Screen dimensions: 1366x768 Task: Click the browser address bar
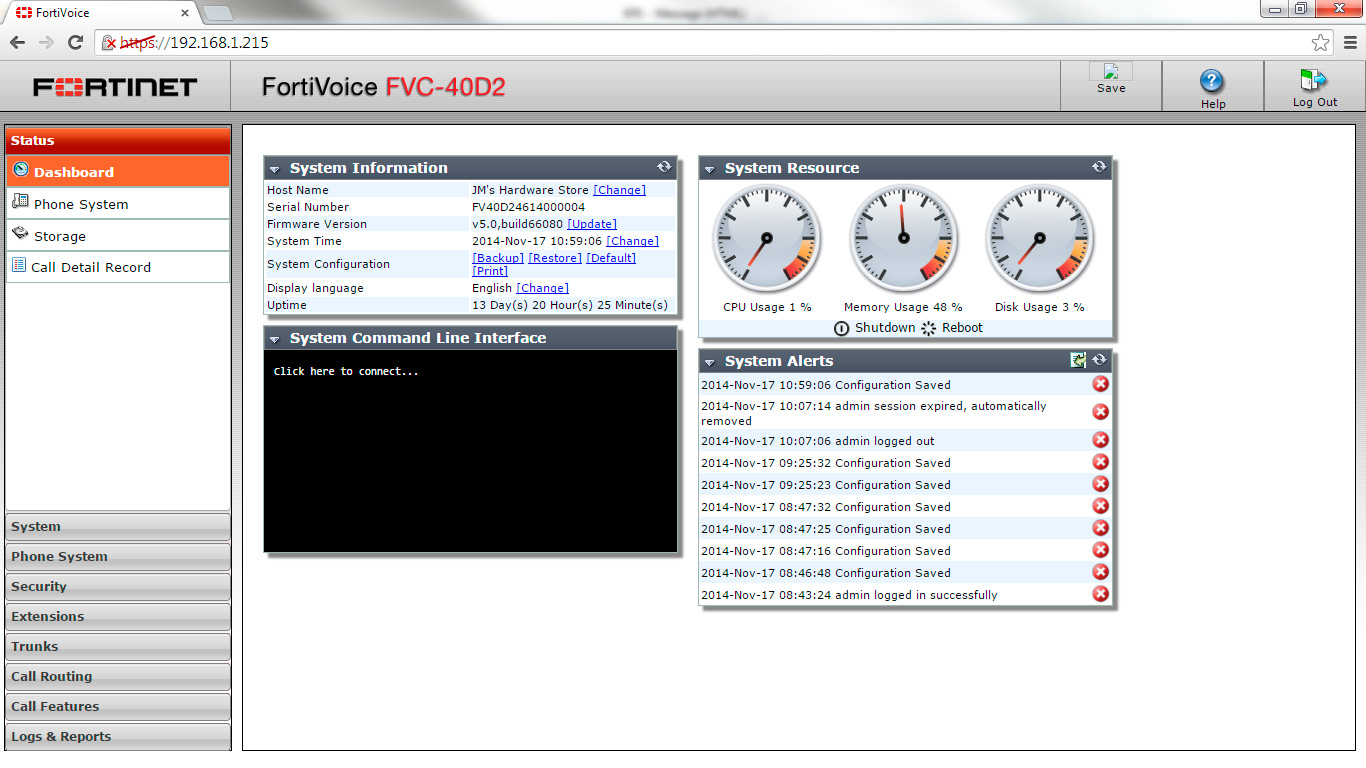715,42
